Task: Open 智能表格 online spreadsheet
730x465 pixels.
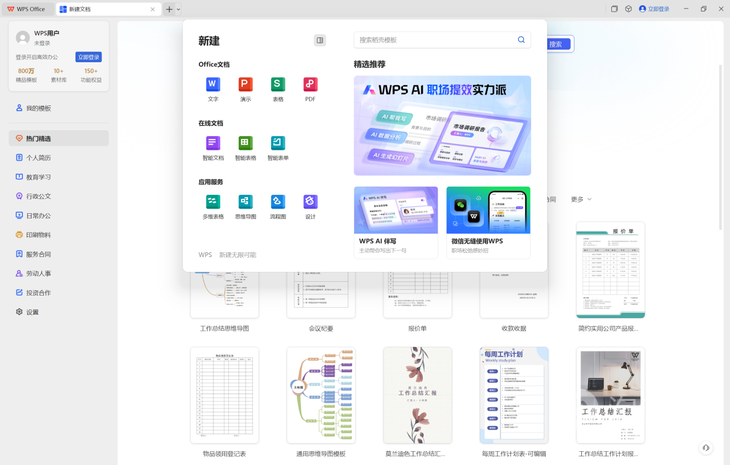Action: [245, 148]
